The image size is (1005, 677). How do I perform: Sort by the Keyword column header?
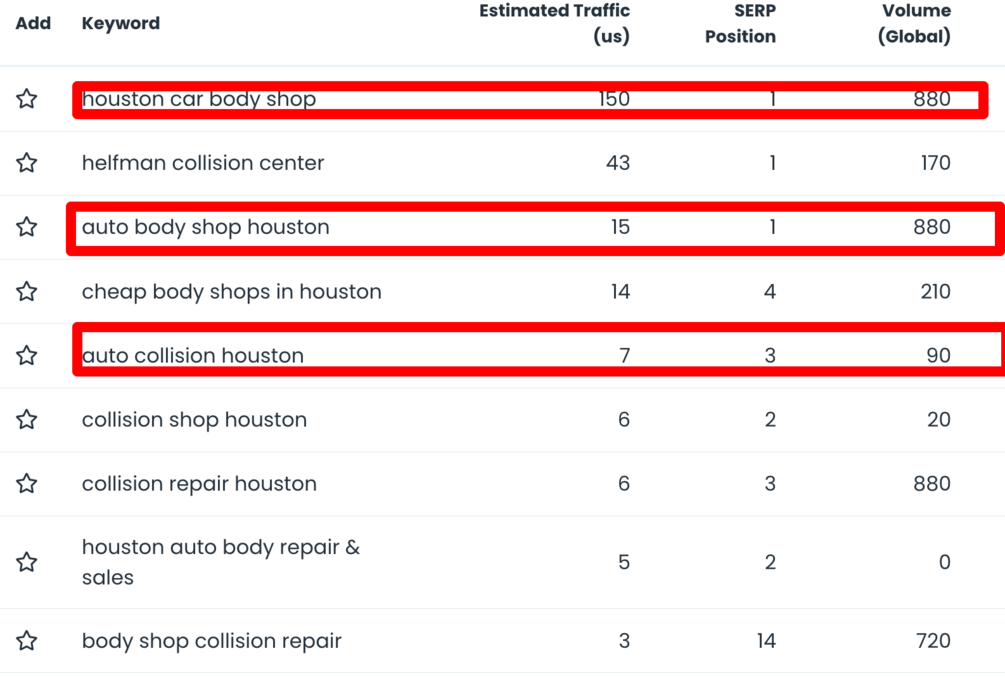[120, 23]
